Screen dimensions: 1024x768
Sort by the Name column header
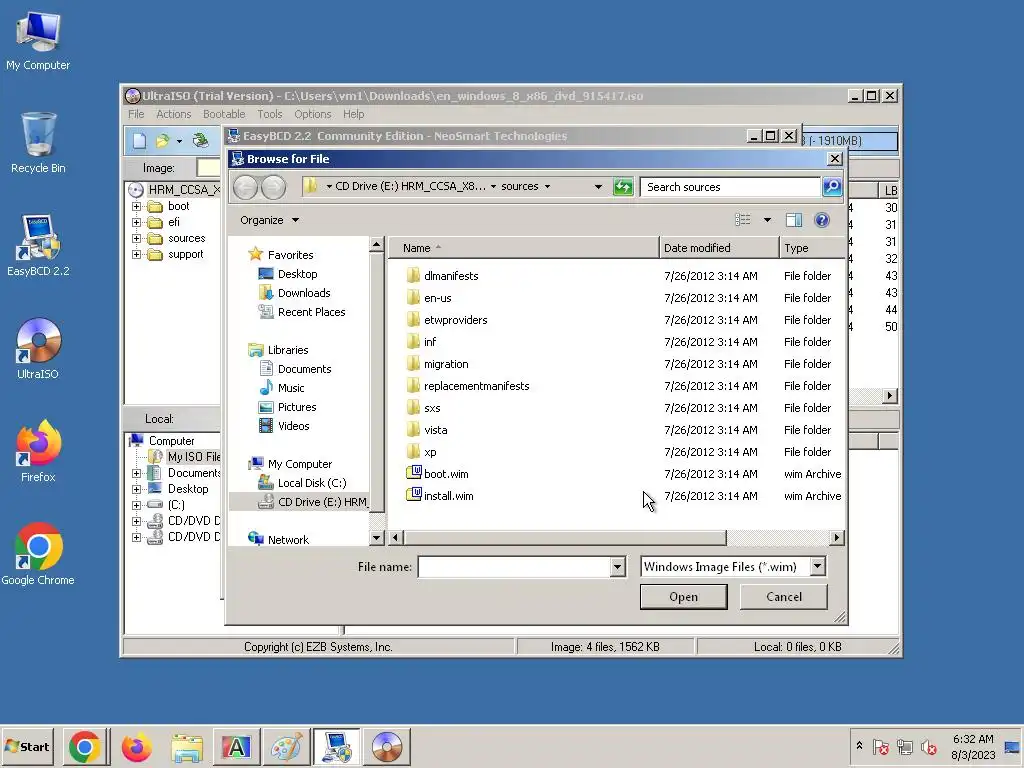[x=524, y=248]
